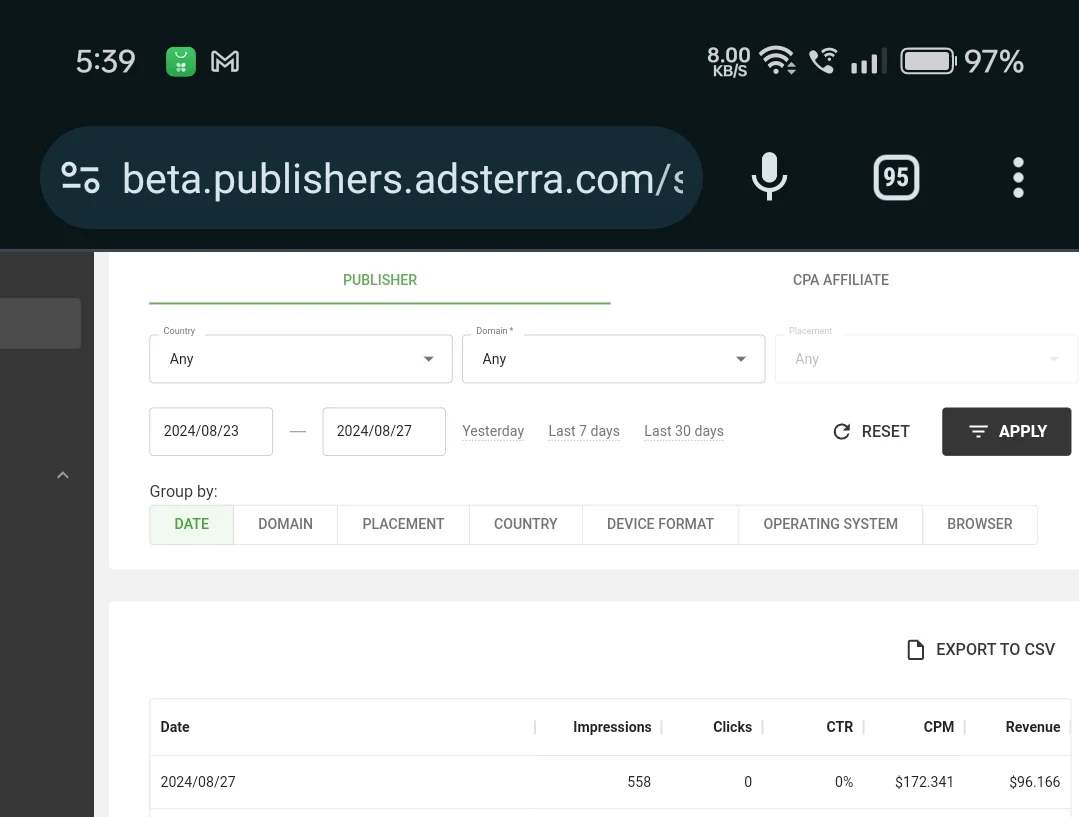Sort table by Clicks column header
The height and width of the screenshot is (817, 1079).
coord(732,727)
